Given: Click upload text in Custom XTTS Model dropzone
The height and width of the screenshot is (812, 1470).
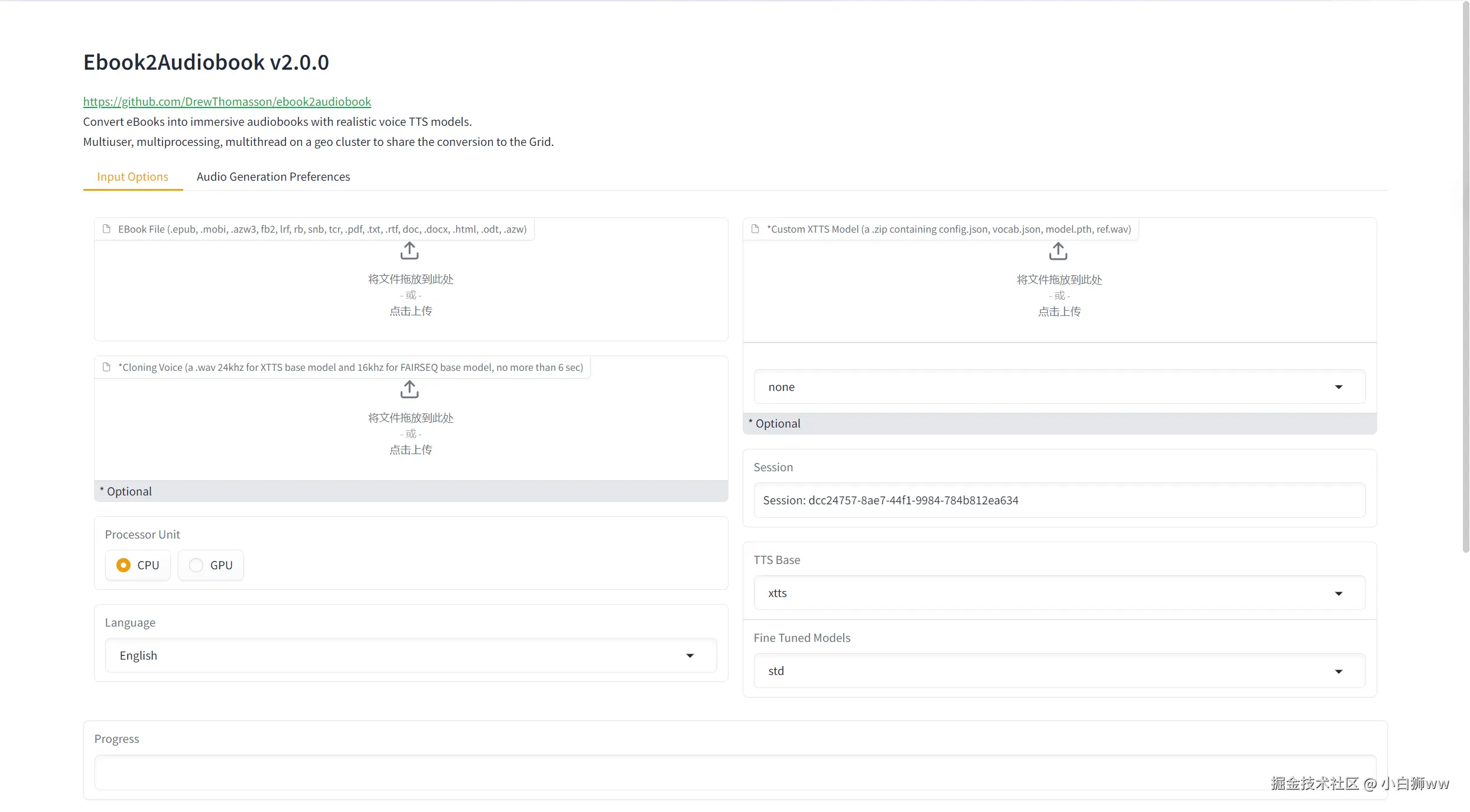Looking at the screenshot, I should (1059, 312).
